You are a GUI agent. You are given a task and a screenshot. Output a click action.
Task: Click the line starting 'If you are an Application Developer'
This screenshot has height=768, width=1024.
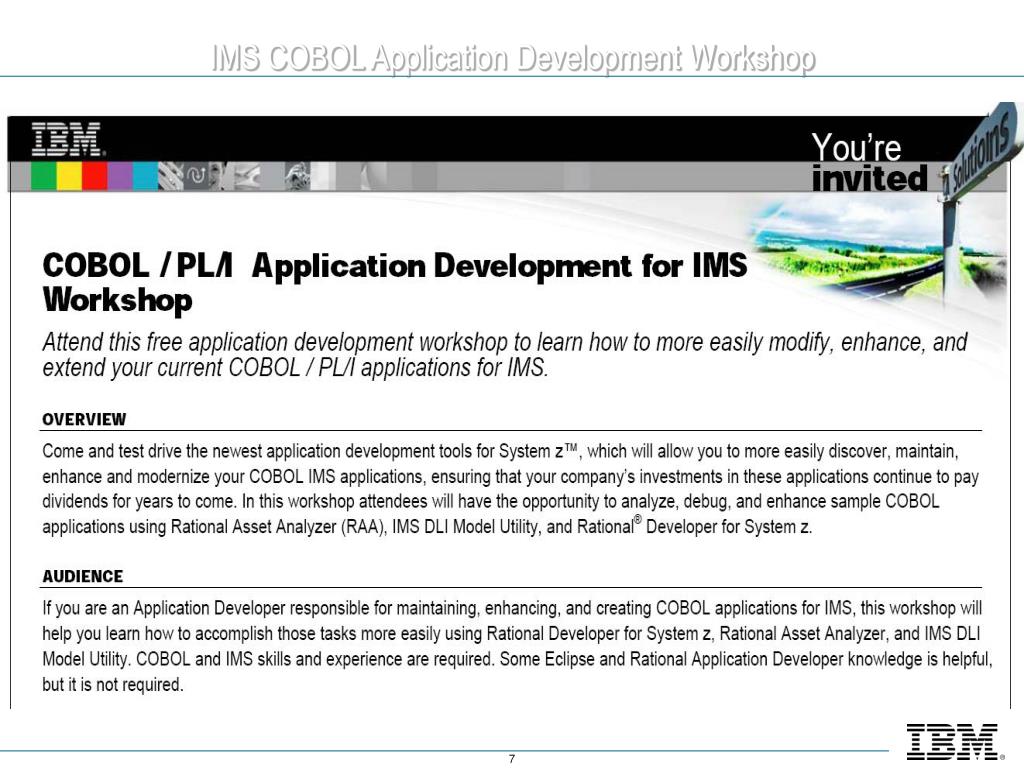point(512,608)
